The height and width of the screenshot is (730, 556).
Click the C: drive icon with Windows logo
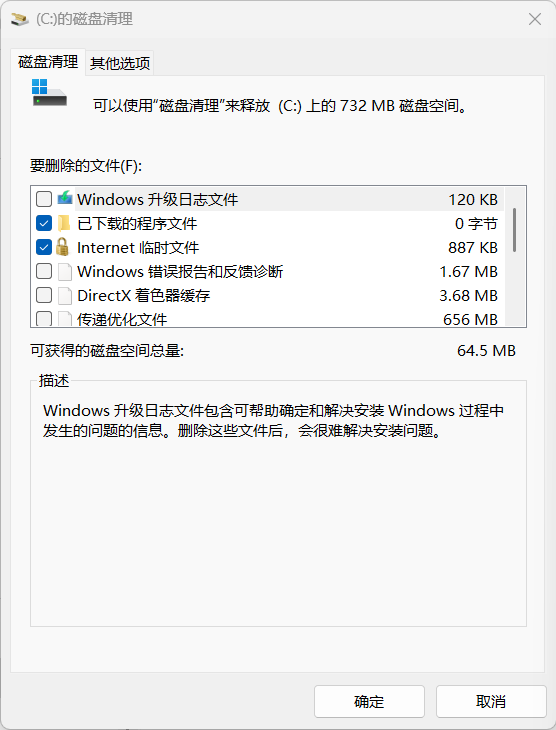[x=49, y=93]
